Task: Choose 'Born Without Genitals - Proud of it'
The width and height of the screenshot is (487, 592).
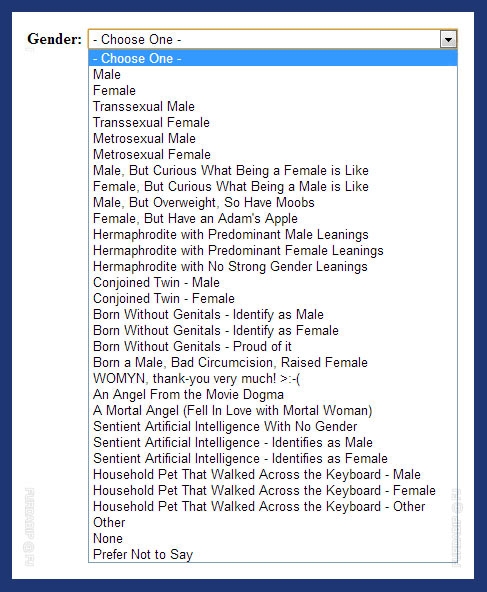Action: pyautogui.click(x=273, y=346)
